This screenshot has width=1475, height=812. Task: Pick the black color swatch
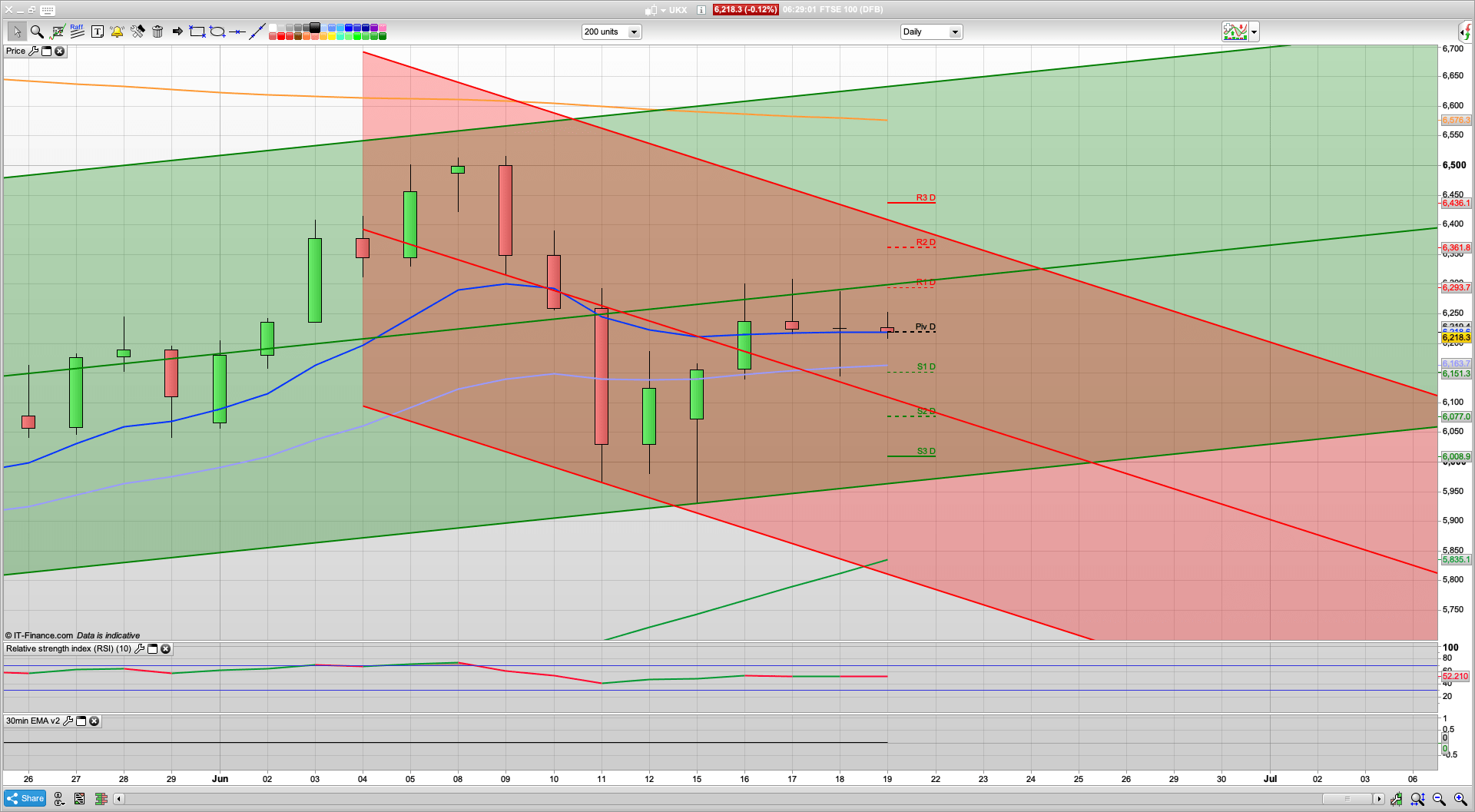(315, 28)
